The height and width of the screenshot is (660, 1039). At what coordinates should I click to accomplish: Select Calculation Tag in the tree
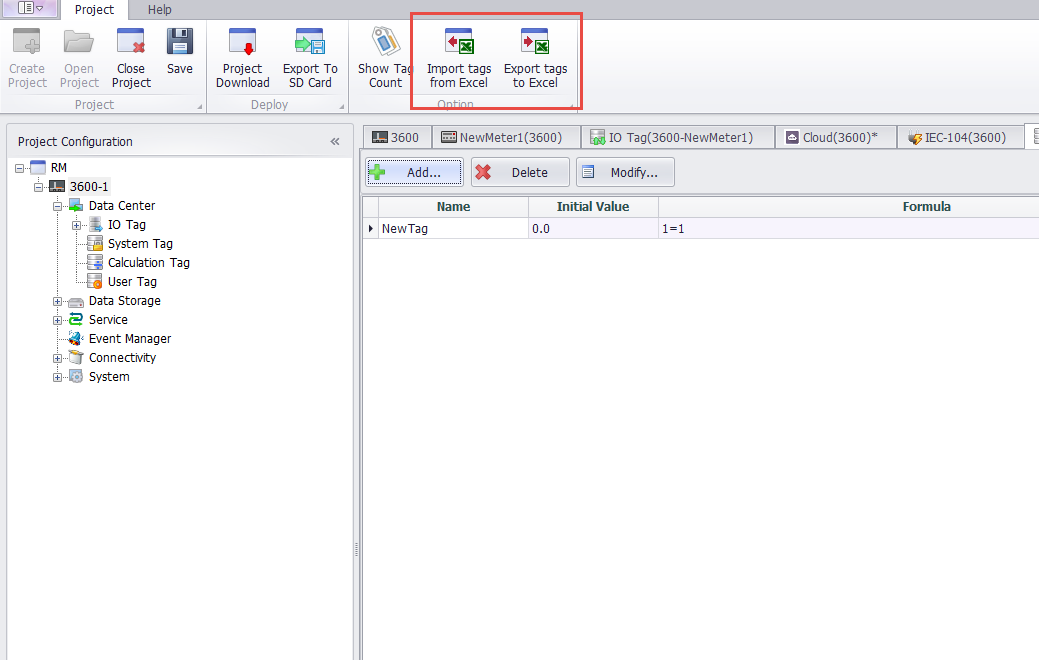(x=148, y=263)
